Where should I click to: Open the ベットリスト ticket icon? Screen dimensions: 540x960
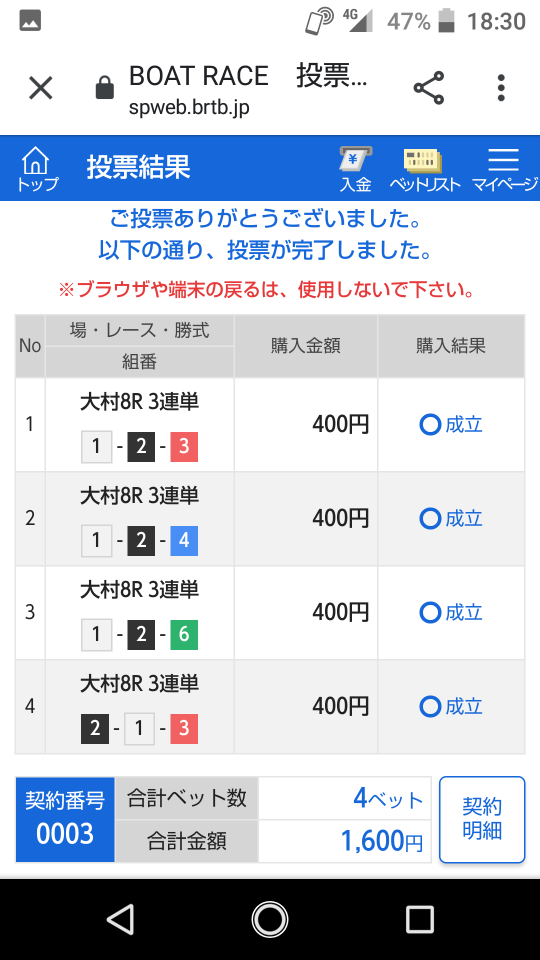pyautogui.click(x=424, y=169)
